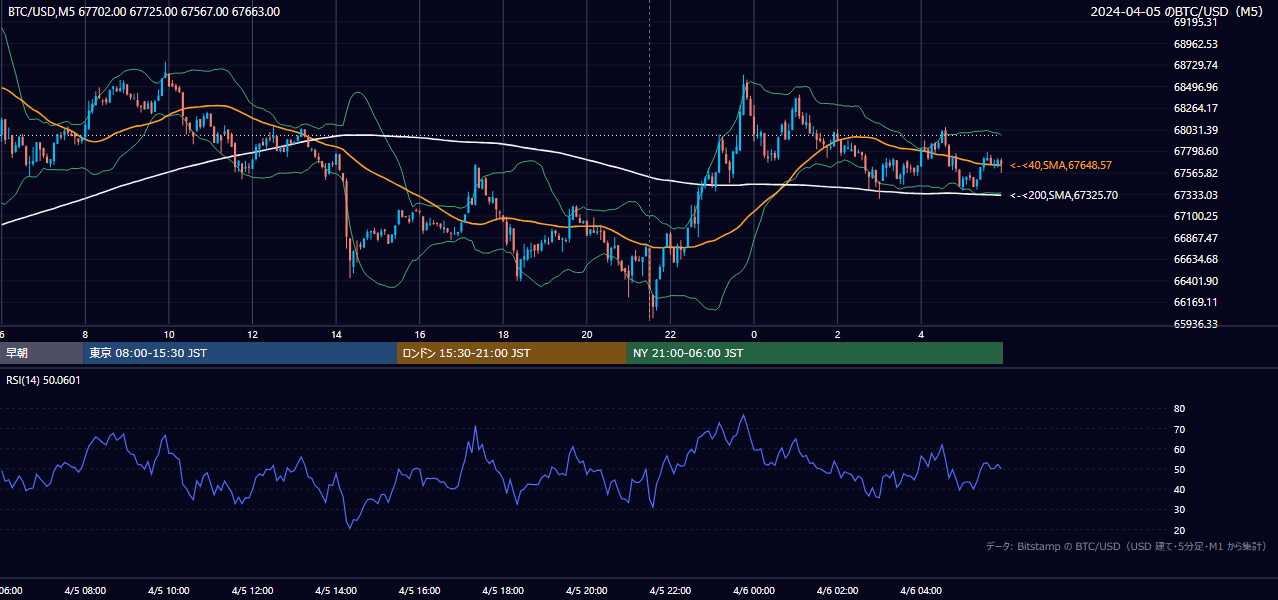Click the 4/6 02:00 date axis label

tap(837, 591)
